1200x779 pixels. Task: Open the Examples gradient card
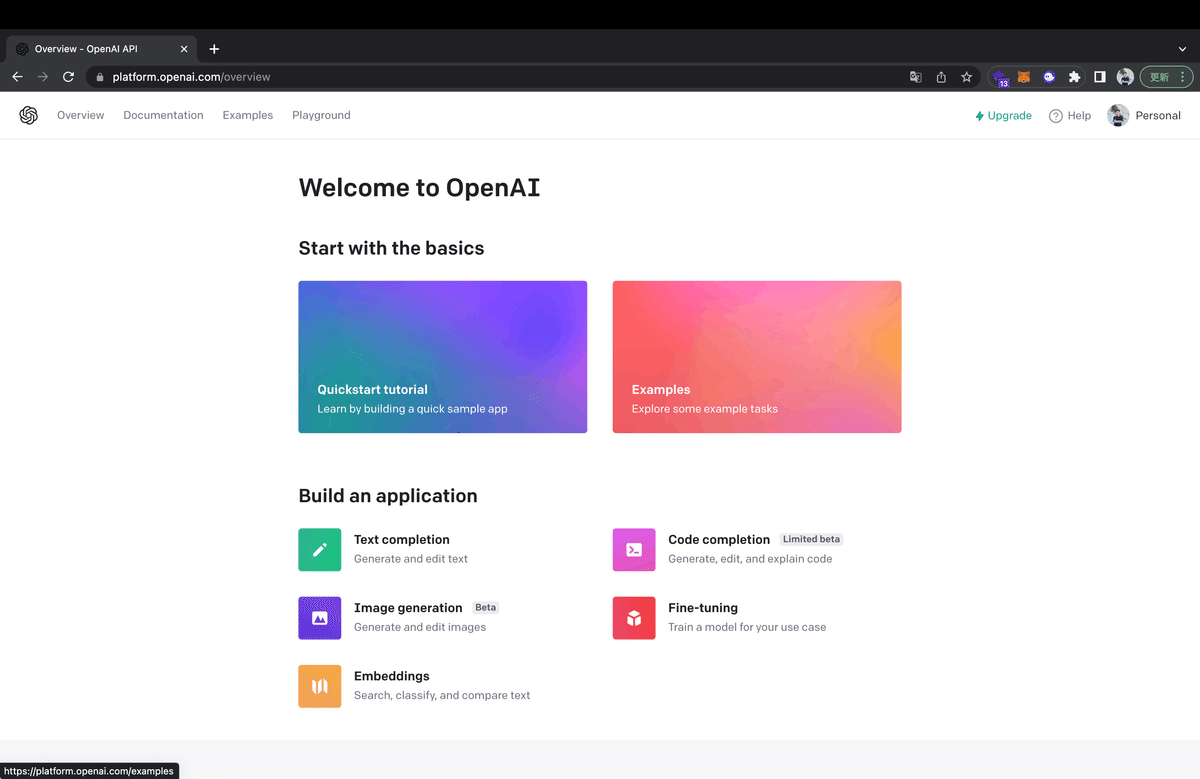pyautogui.click(x=757, y=357)
